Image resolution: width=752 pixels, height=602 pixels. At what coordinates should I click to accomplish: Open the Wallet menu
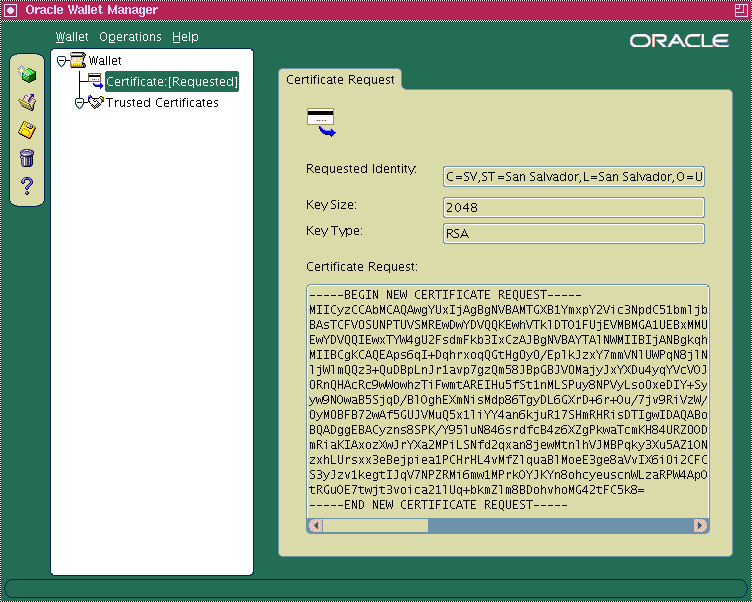72,37
